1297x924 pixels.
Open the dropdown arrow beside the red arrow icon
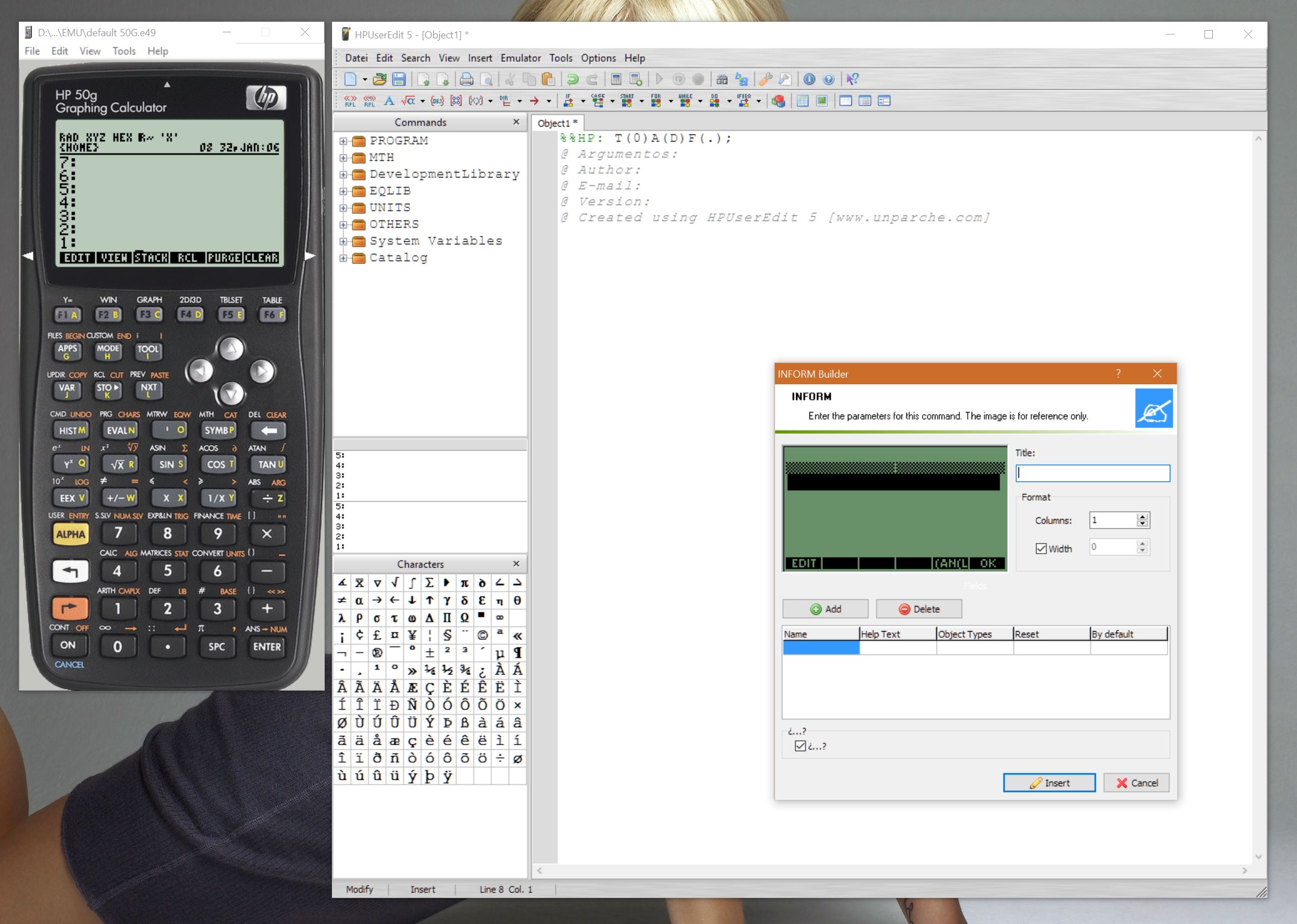pos(549,101)
